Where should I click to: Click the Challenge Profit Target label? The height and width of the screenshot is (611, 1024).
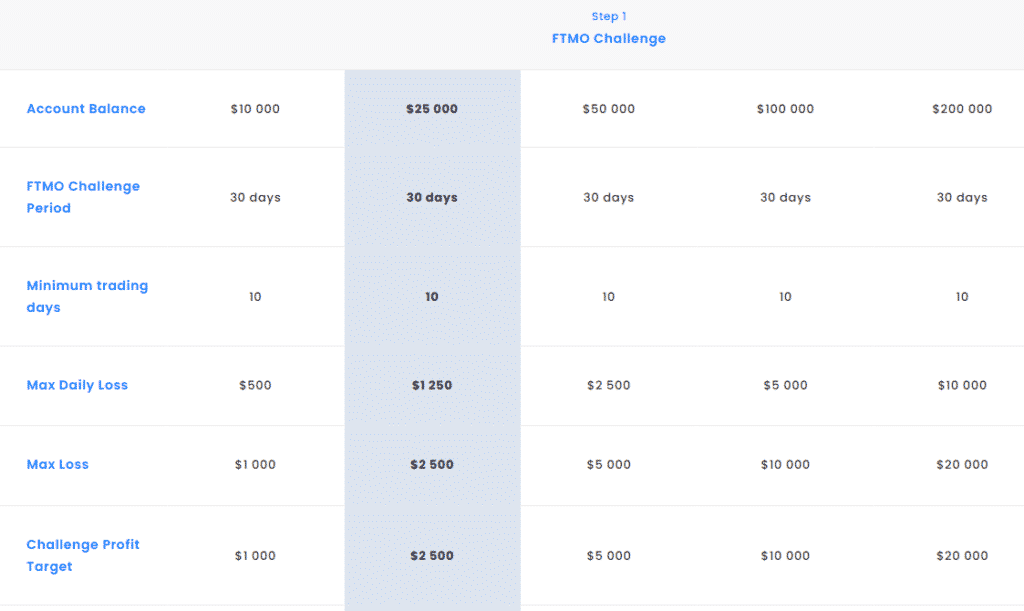(83, 556)
